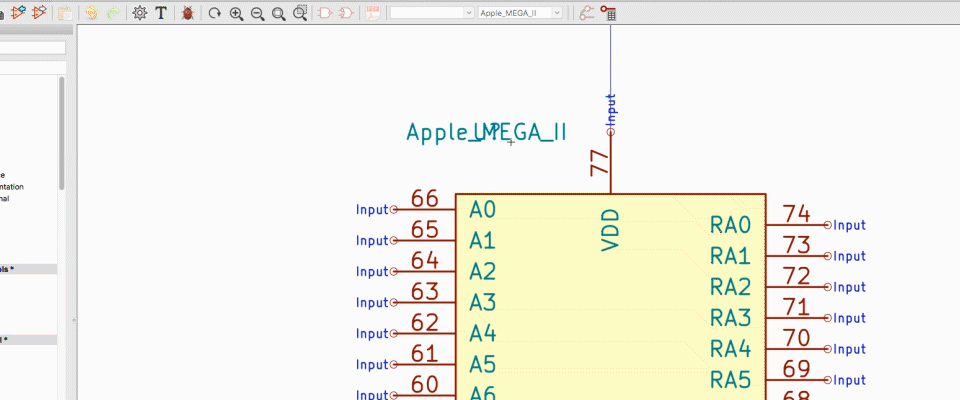The image size is (960, 400).
Task: Zoom in with the magnifier plus icon
Action: point(236,13)
